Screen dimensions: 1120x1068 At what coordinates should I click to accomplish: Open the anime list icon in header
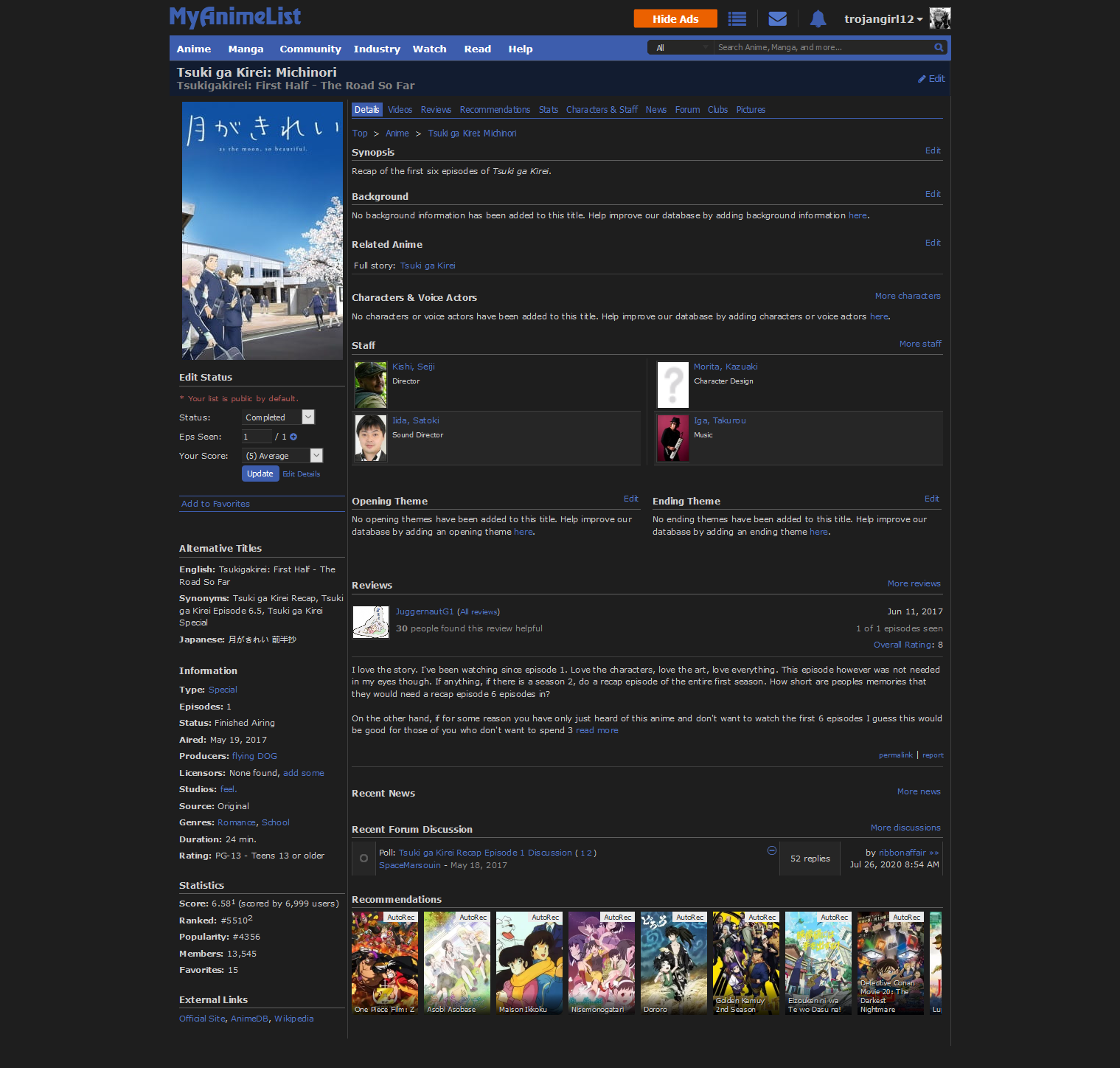point(737,19)
